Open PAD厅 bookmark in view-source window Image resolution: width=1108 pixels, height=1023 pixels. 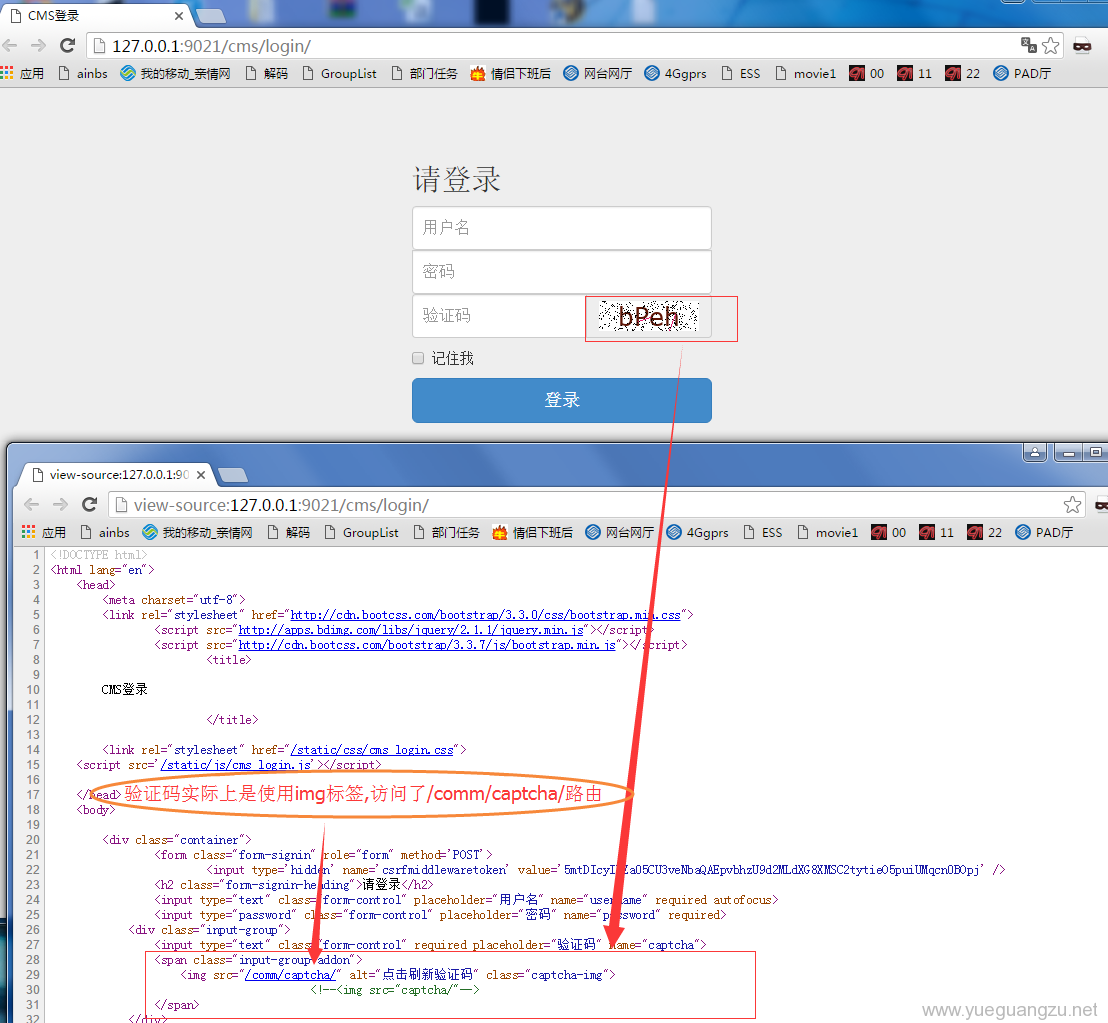[x=1044, y=532]
